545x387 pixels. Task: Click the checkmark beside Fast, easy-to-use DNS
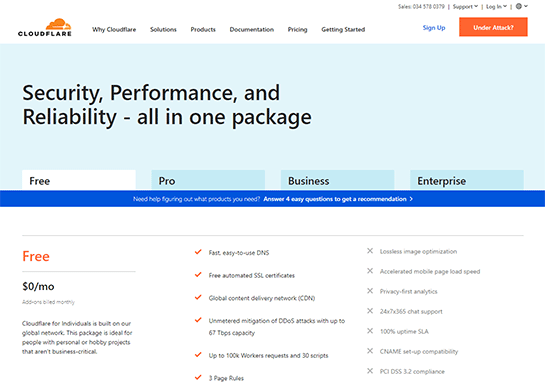click(198, 252)
